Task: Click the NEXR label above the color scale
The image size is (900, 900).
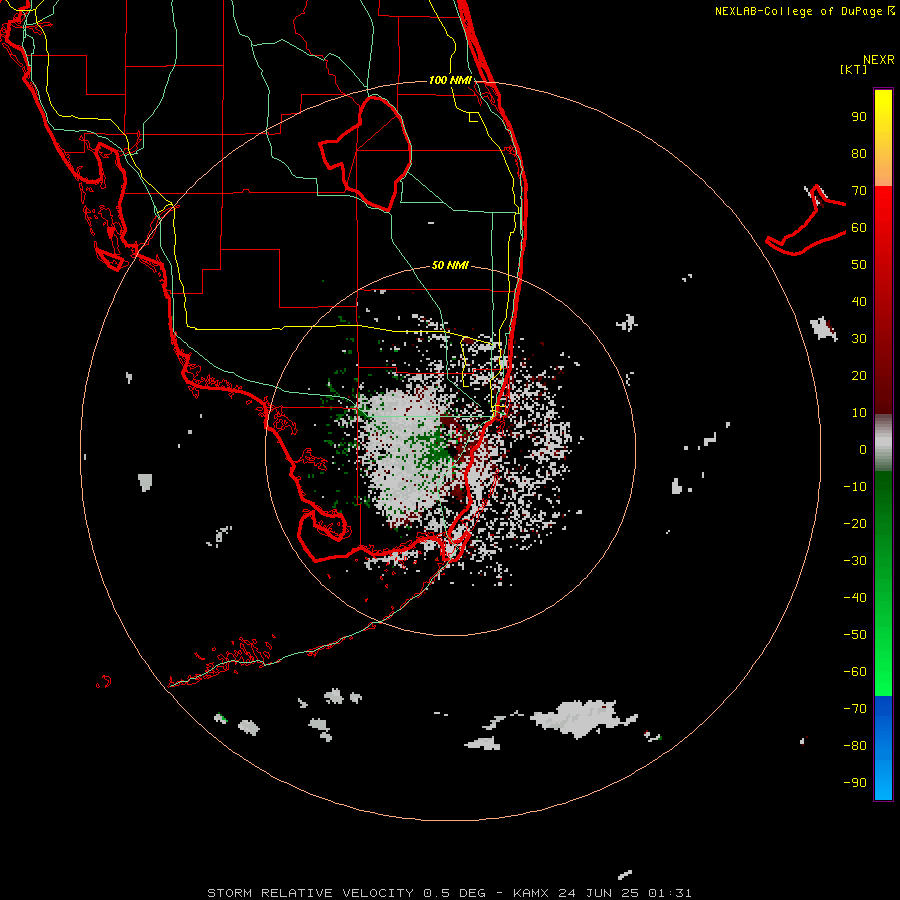Action: [x=879, y=60]
